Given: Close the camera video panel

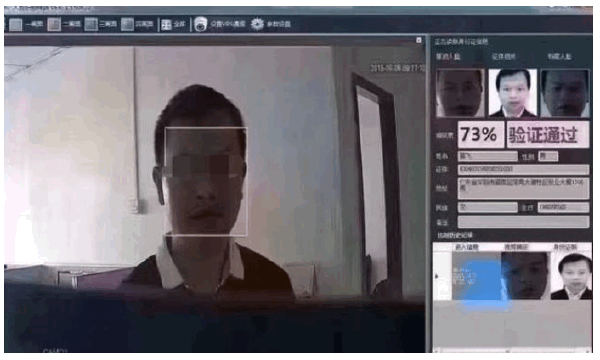Looking at the screenshot, I should pos(419,40).
